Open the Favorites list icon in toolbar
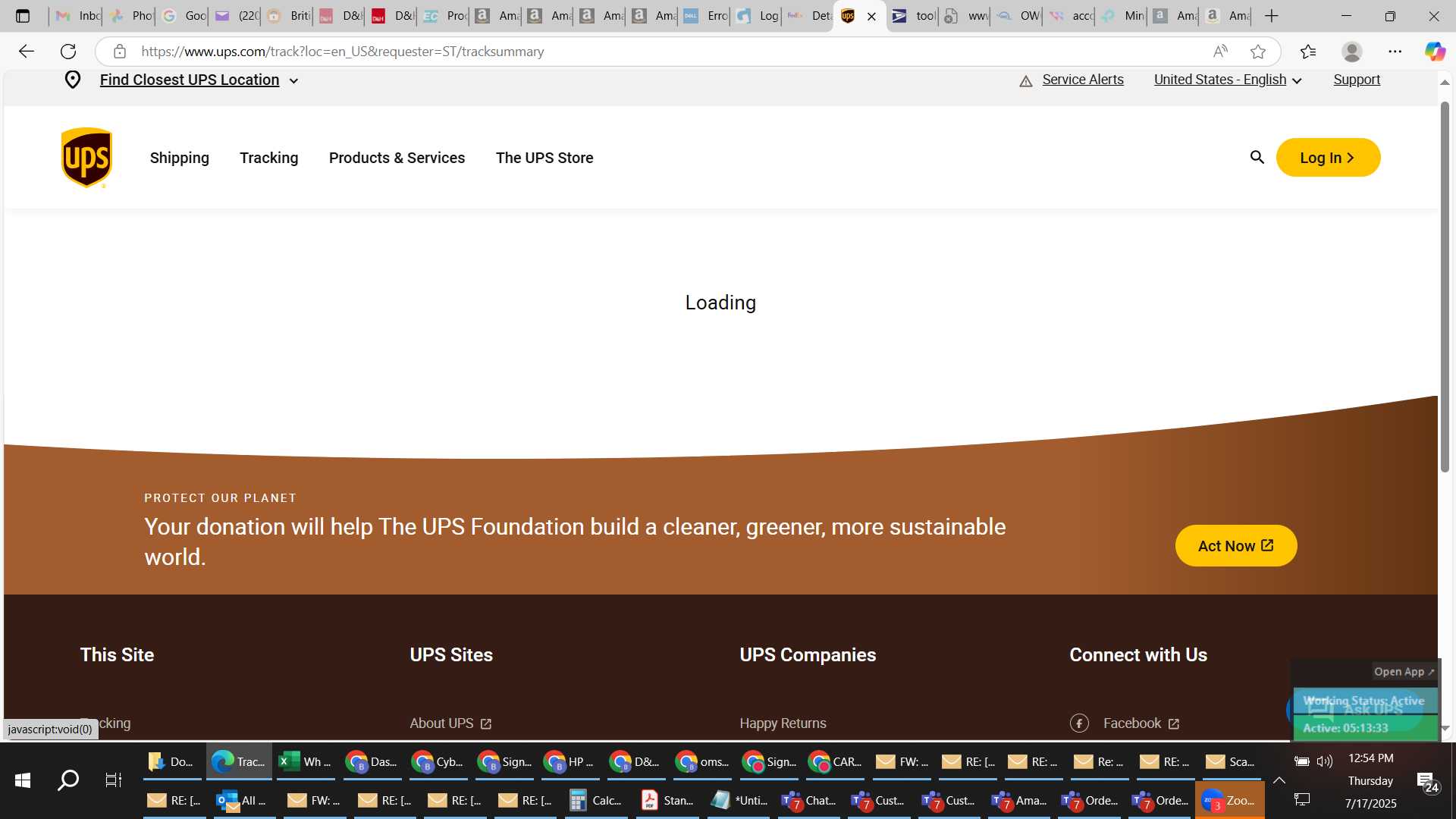This screenshot has height=819, width=1456. (1308, 52)
